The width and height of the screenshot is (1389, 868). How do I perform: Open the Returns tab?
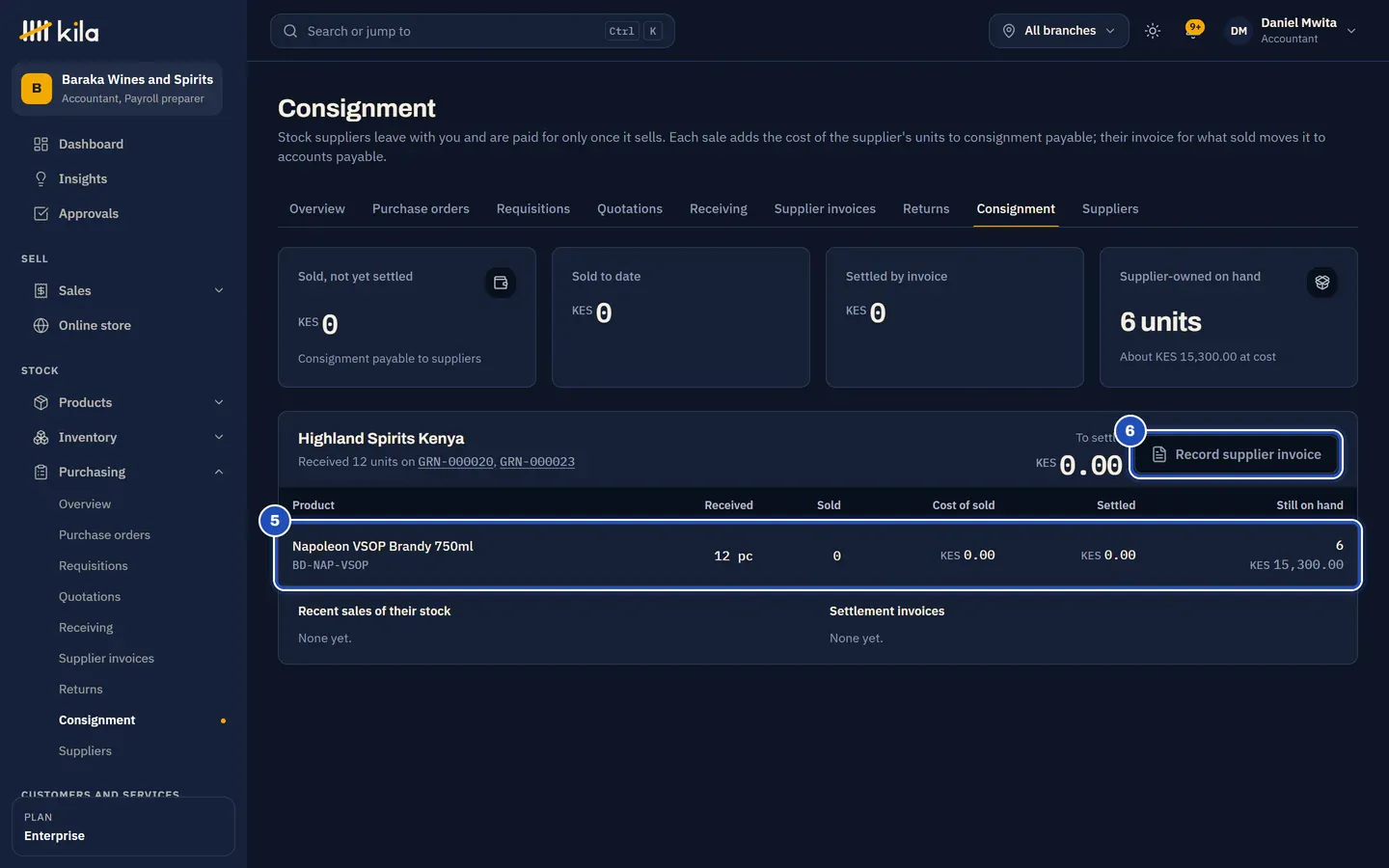pyautogui.click(x=926, y=208)
